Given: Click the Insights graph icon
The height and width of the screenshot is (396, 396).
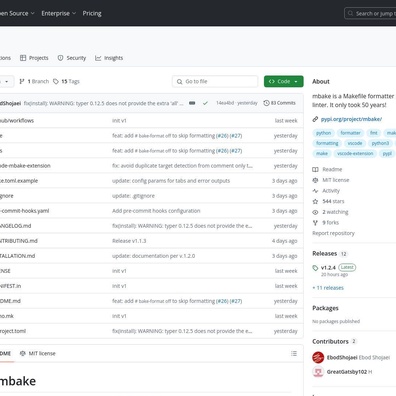Looking at the screenshot, I should tap(98, 58).
